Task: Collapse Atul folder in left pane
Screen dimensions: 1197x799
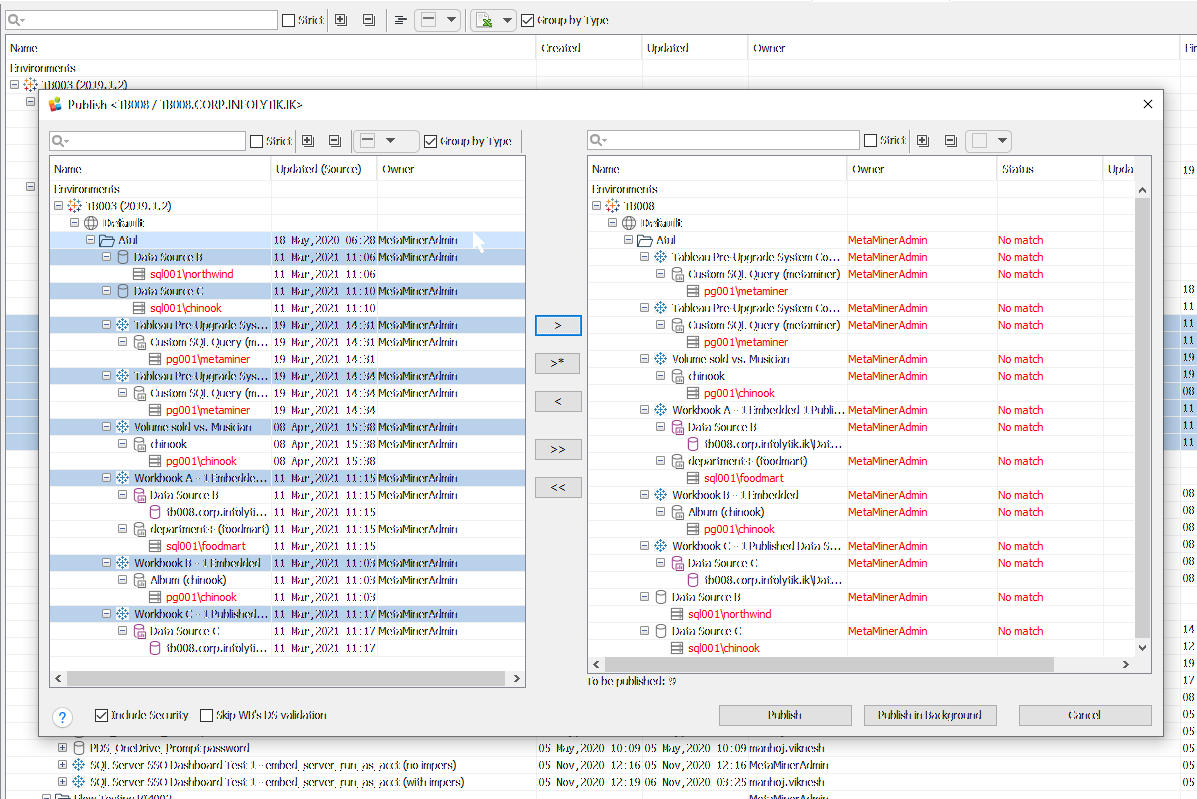Action: coord(90,240)
